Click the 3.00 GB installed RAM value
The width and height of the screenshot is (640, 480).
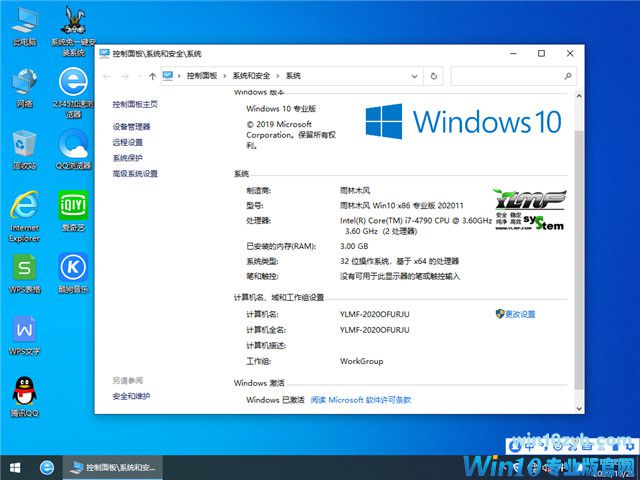354,246
